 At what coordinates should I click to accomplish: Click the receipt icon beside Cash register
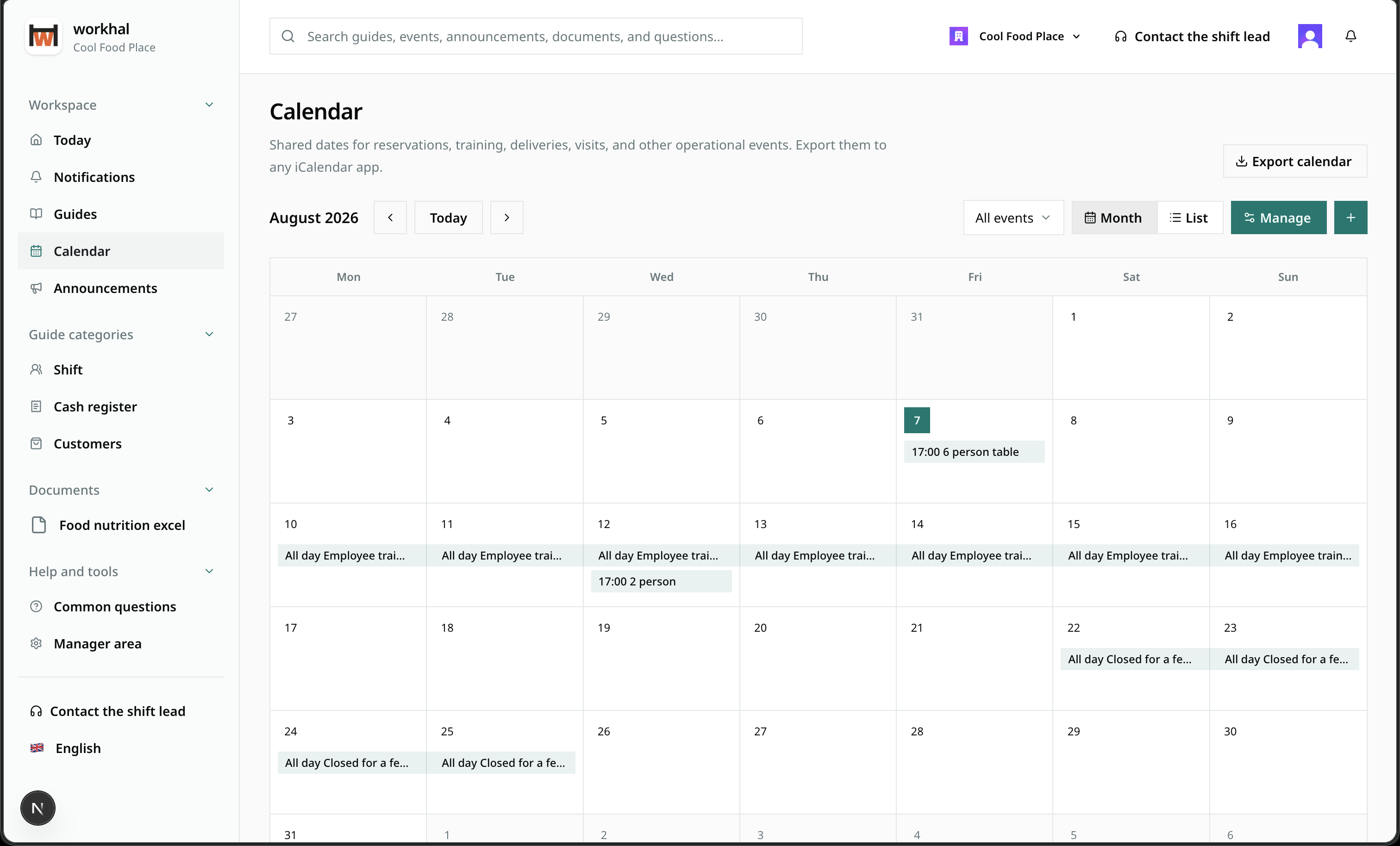37,406
